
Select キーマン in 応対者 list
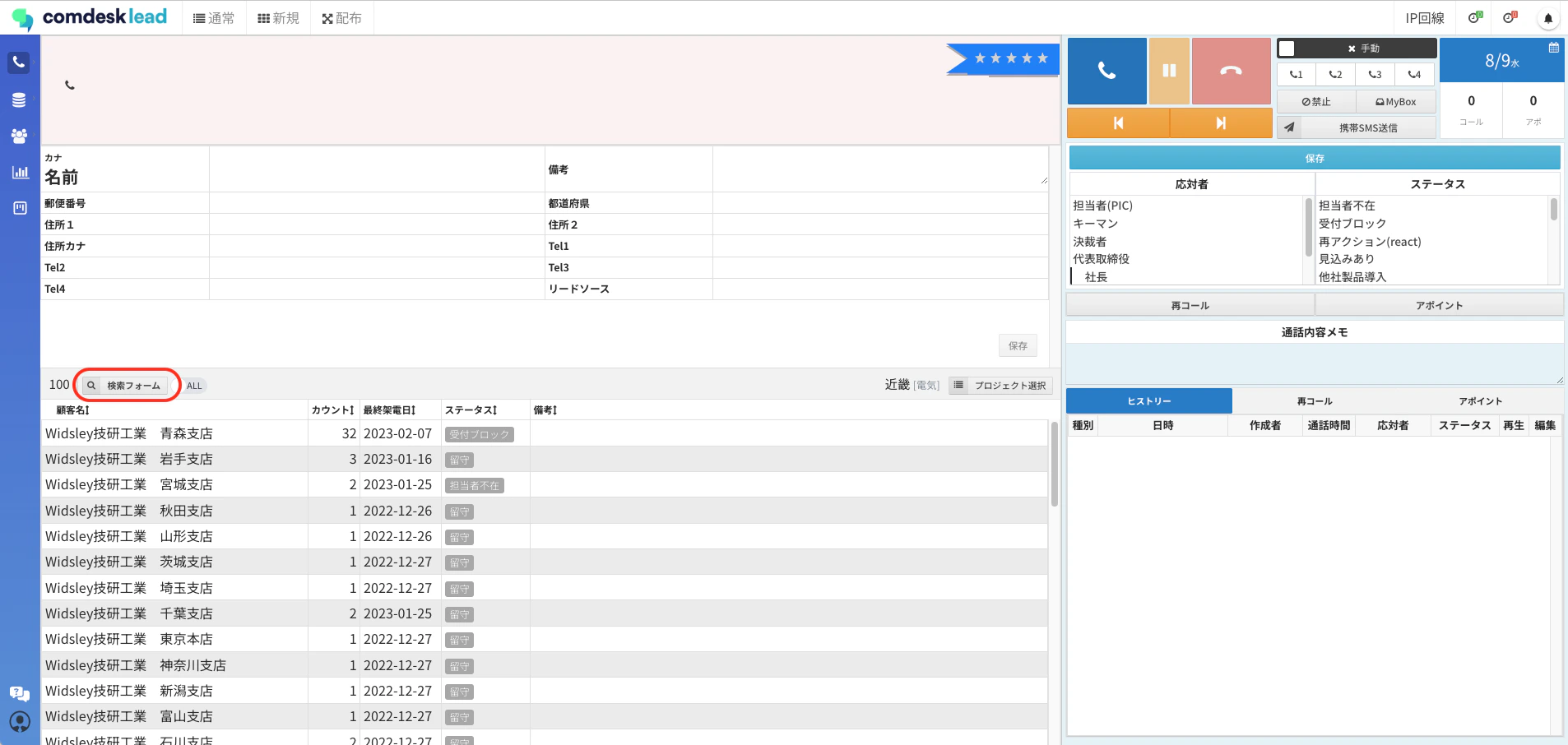click(x=1096, y=224)
